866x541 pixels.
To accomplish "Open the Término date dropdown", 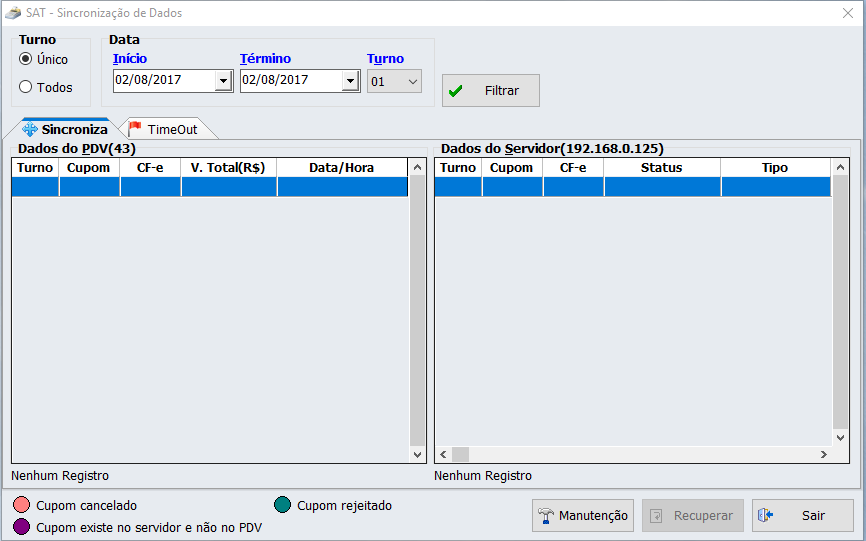I will point(350,81).
